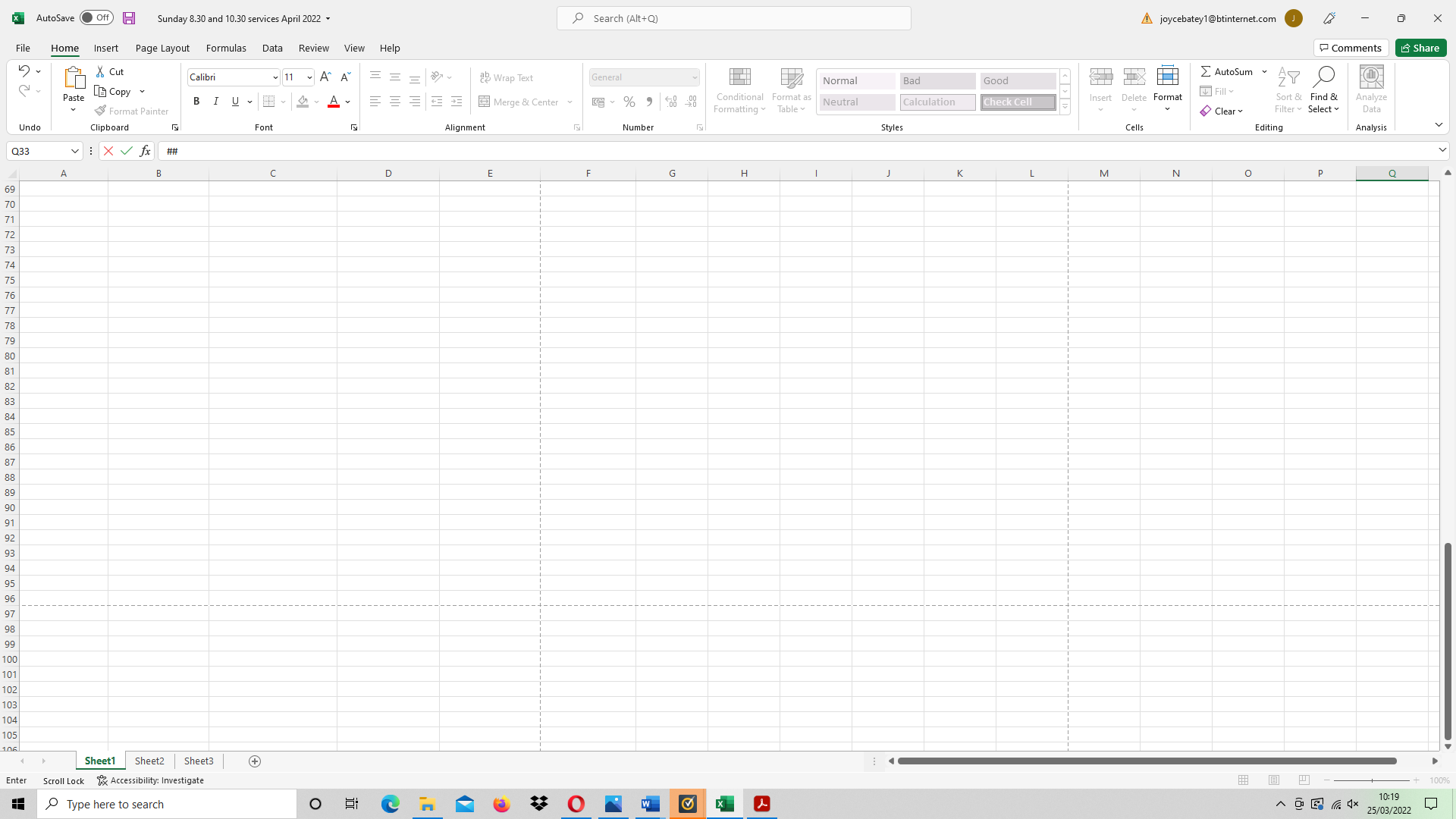Image resolution: width=1456 pixels, height=819 pixels.
Task: Toggle the AutoSave switch
Action: [96, 18]
